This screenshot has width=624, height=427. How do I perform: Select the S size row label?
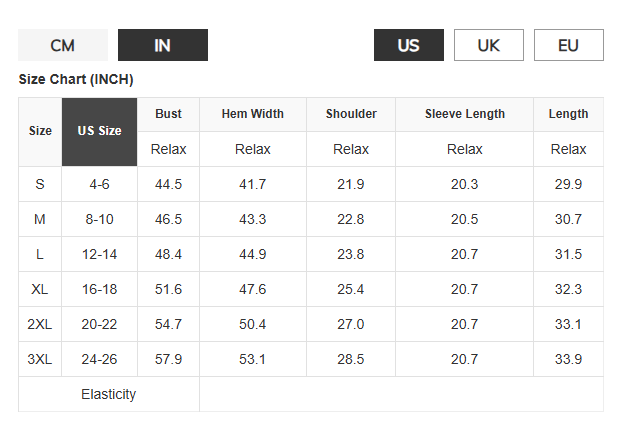coord(40,184)
